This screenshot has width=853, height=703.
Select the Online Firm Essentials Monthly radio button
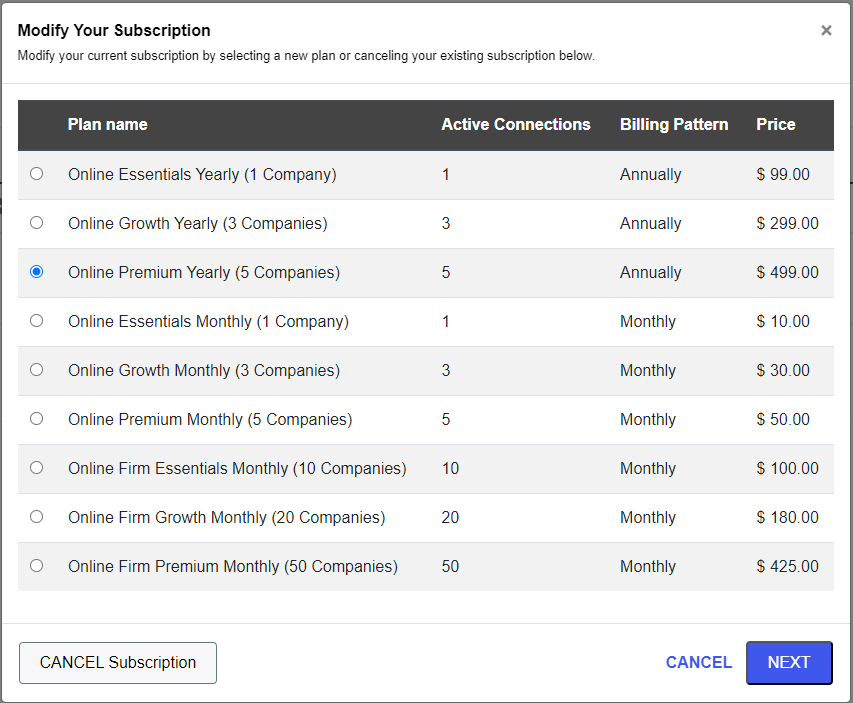point(36,467)
